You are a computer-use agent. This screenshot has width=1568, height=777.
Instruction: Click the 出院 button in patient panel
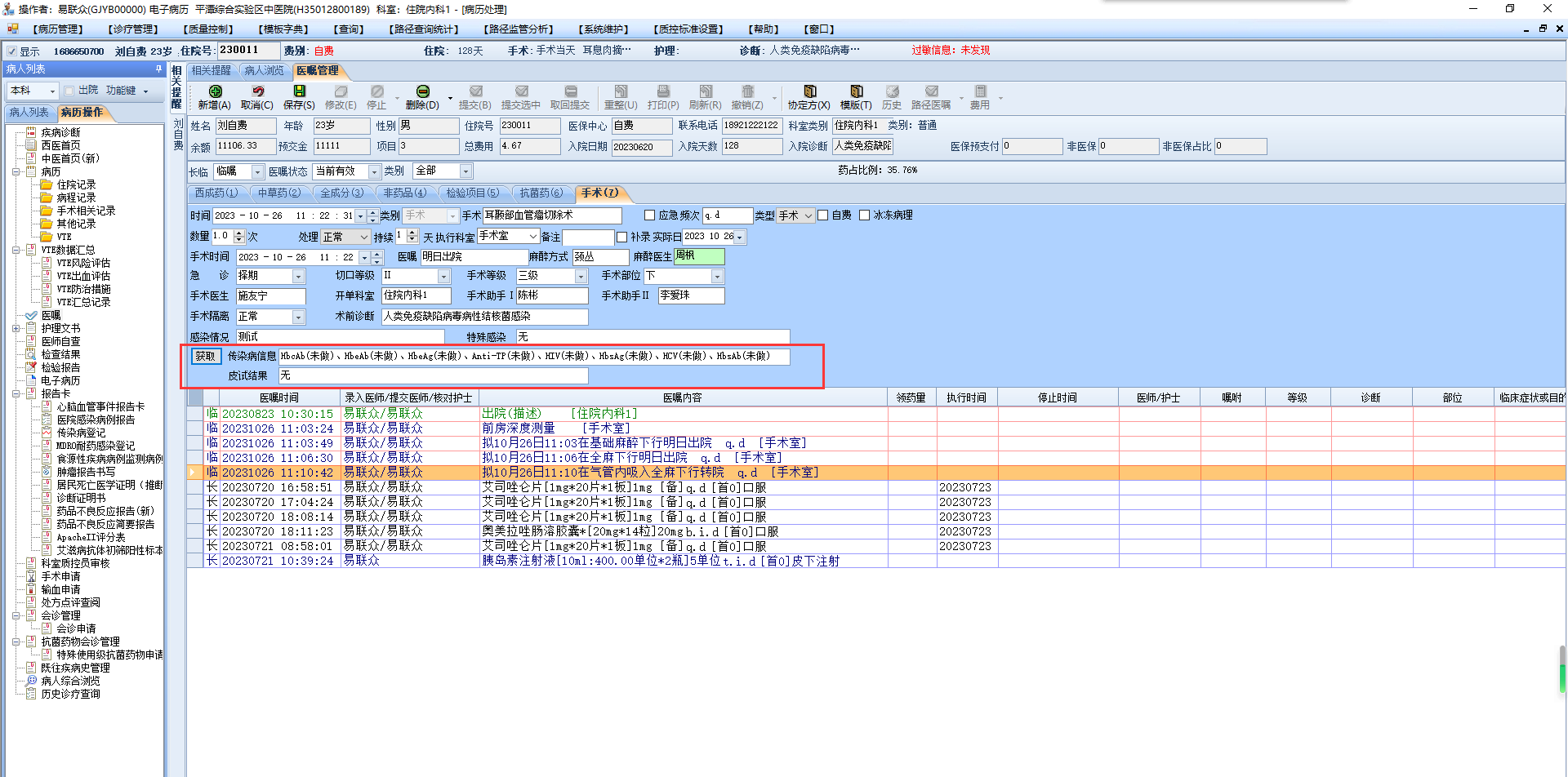[x=82, y=91]
